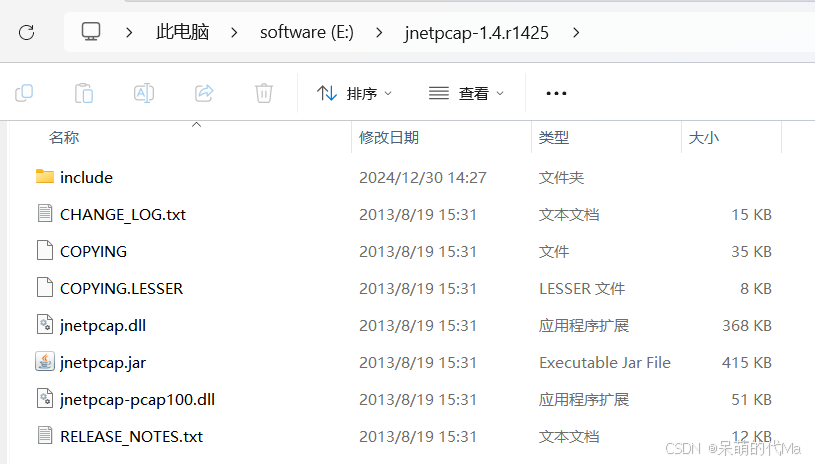This screenshot has height=464, width=815.
Task: Click the This PC monitor icon
Action: pos(91,32)
